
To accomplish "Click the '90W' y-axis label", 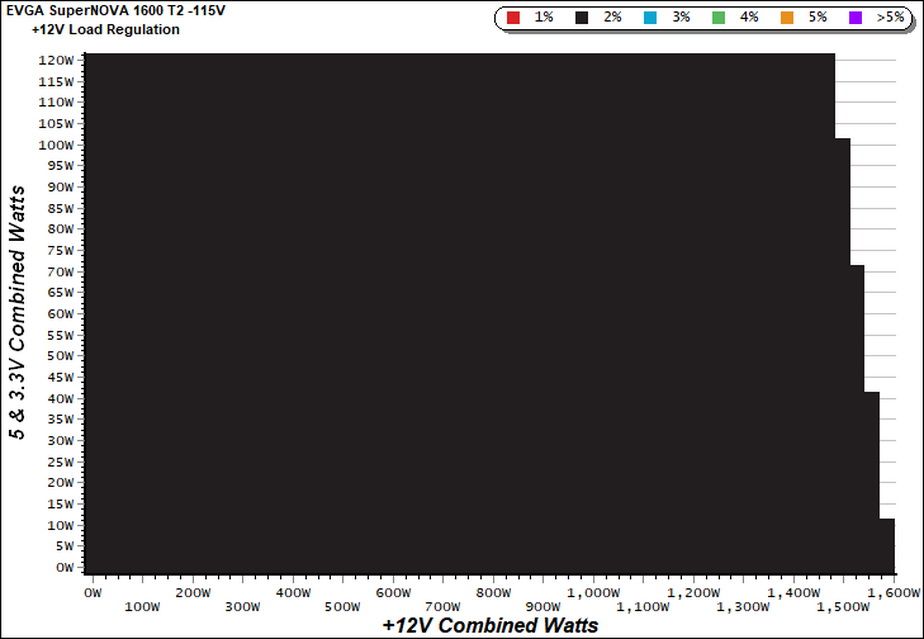I will point(61,187).
